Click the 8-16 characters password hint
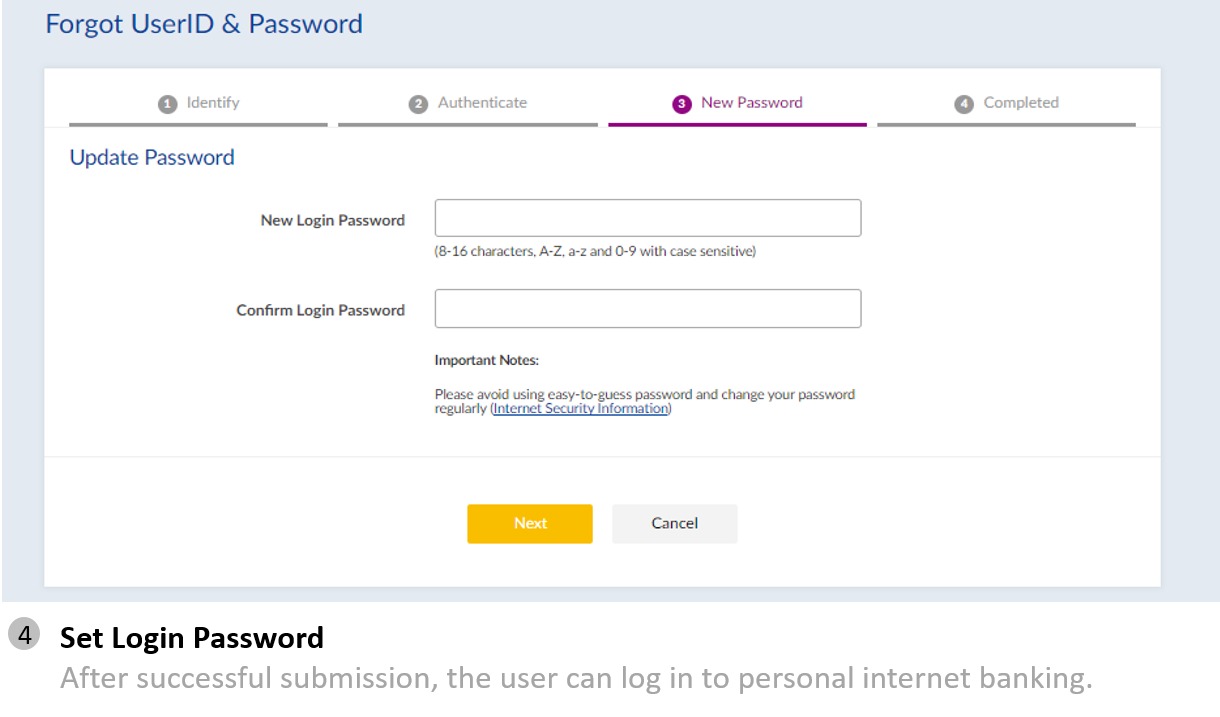Image resolution: width=1220 pixels, height=717 pixels. 595,251
